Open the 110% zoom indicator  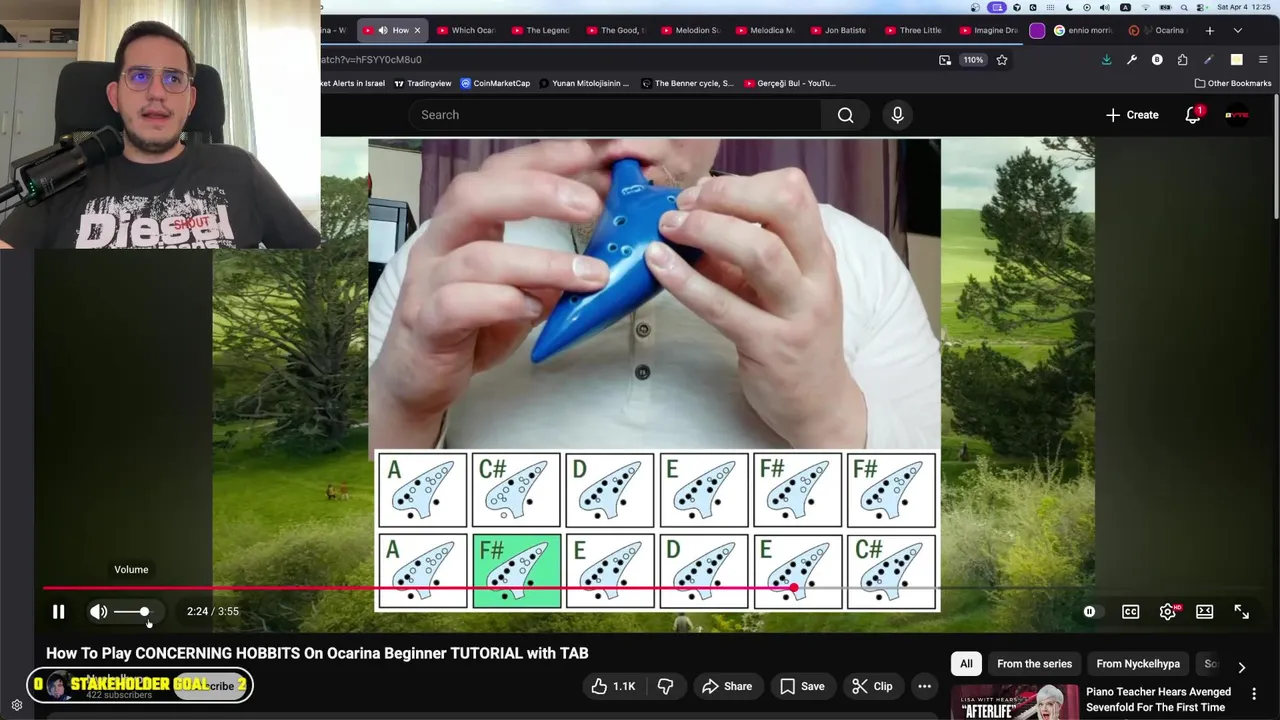click(x=973, y=60)
